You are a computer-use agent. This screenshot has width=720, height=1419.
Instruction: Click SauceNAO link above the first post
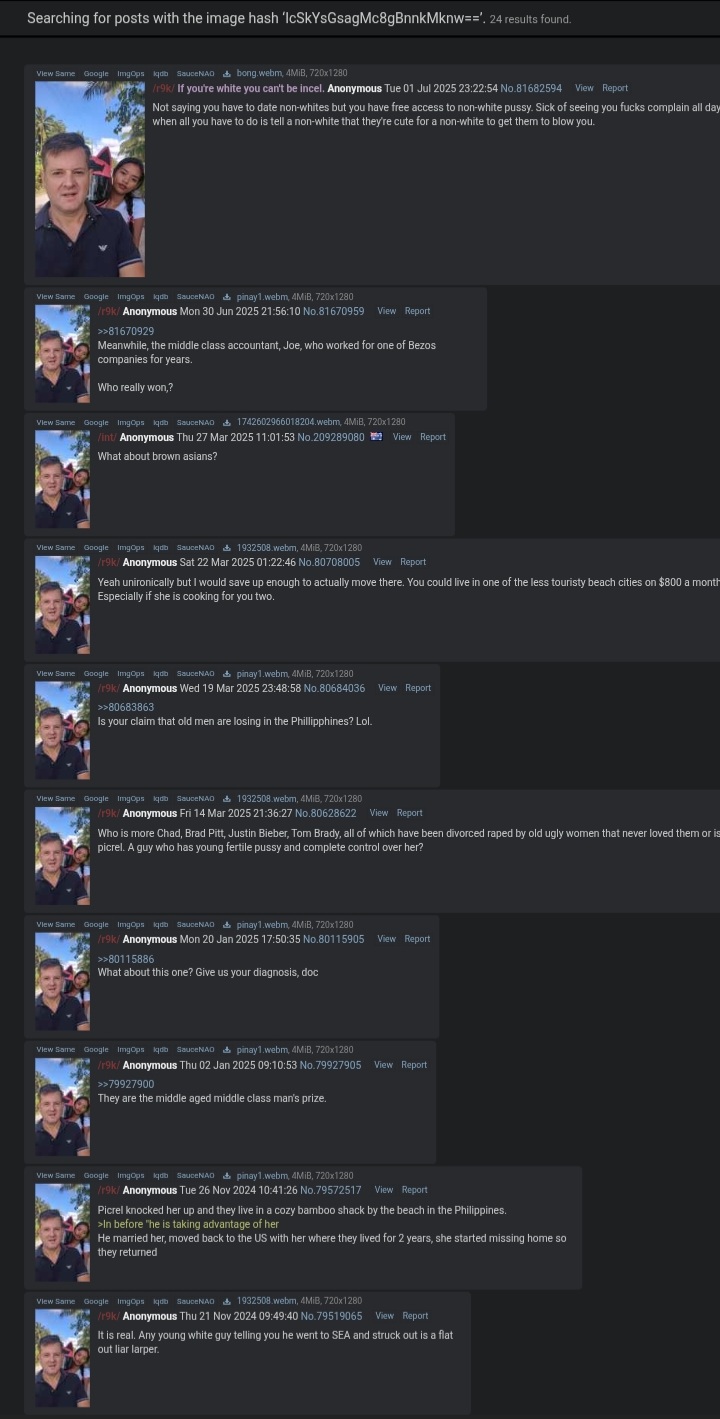coord(196,74)
